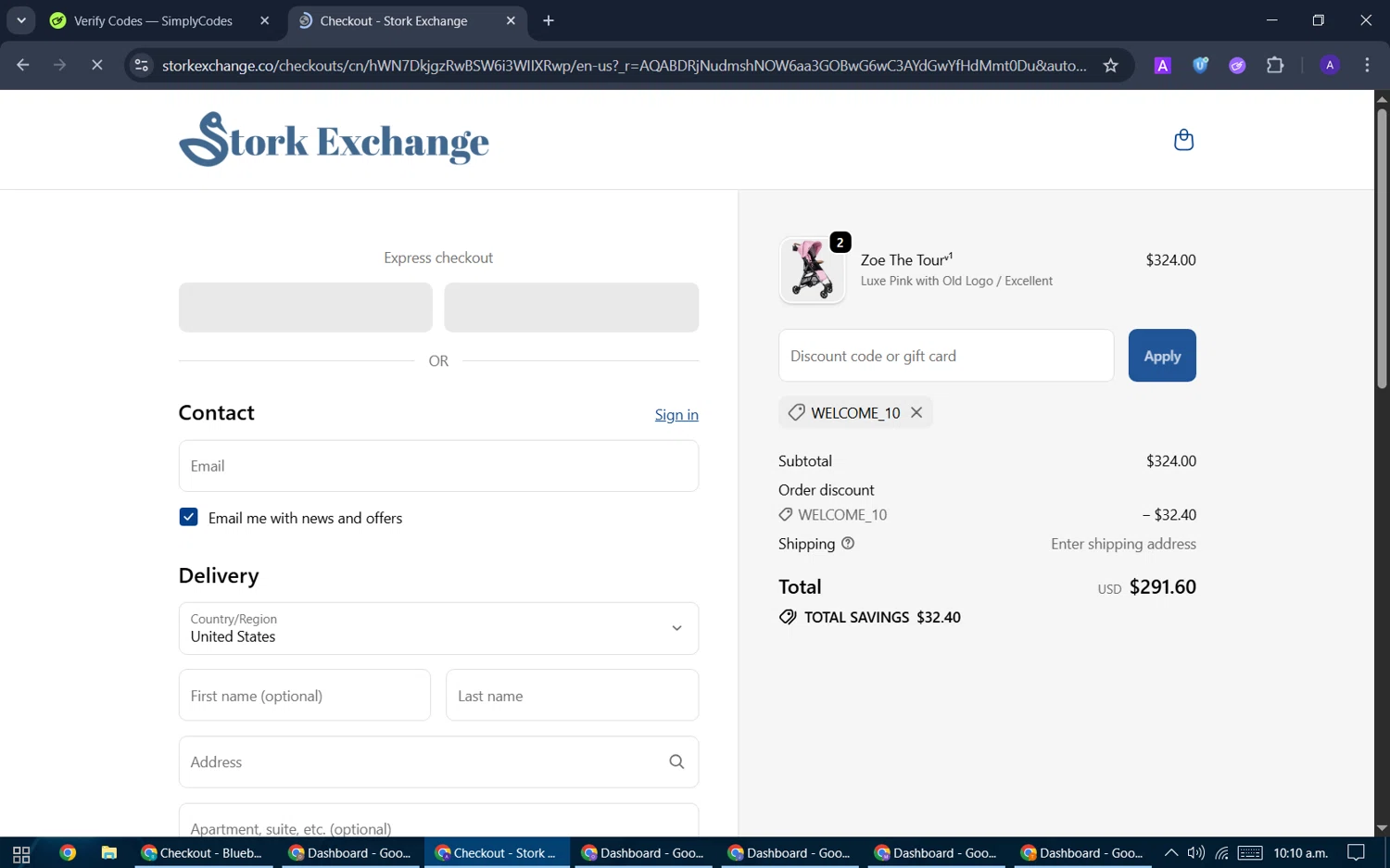Screen dimensions: 1390x868
Task: Click the Apartment, suite, etc. field
Action: [x=438, y=821]
